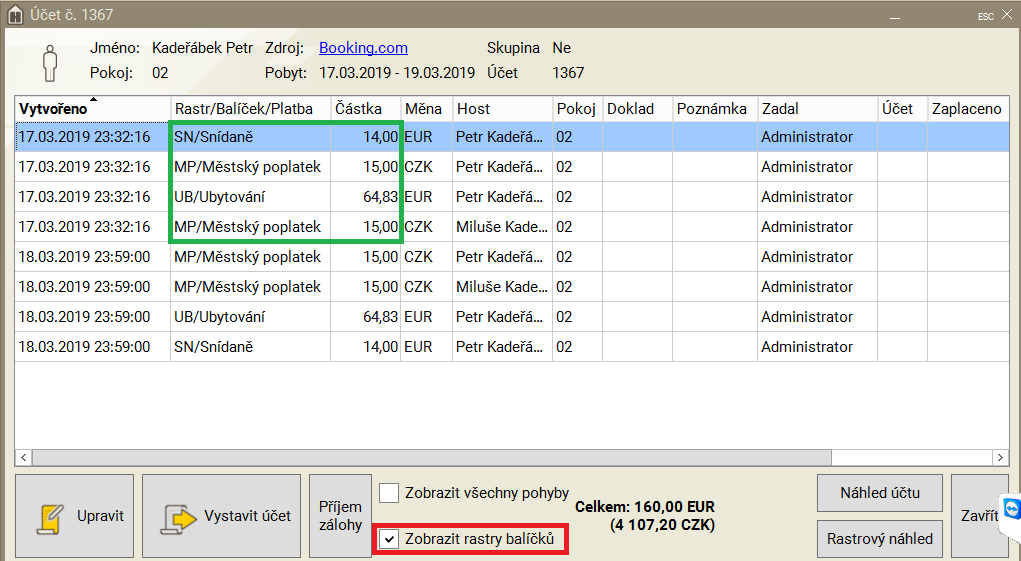
Task: Open Náhled účtu preview
Action: [879, 492]
